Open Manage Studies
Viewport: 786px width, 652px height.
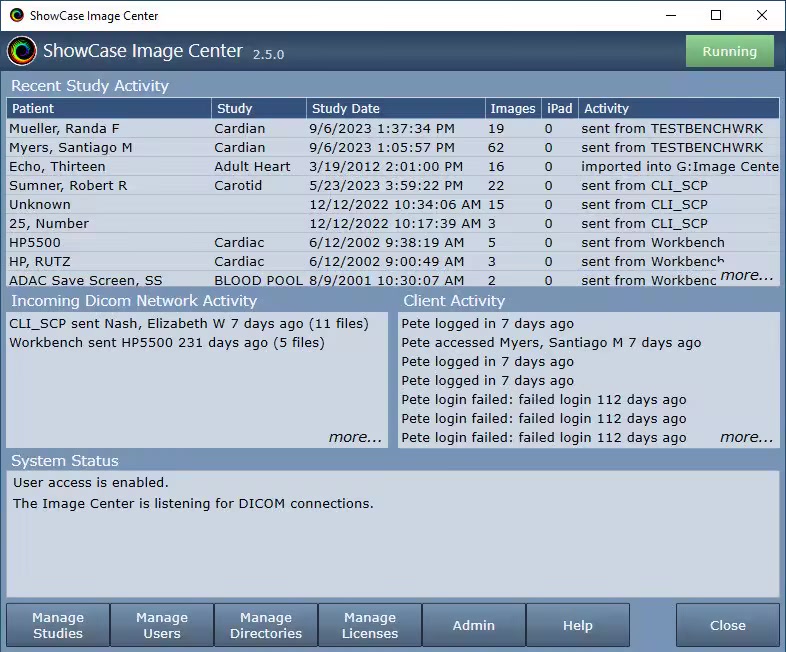58,625
